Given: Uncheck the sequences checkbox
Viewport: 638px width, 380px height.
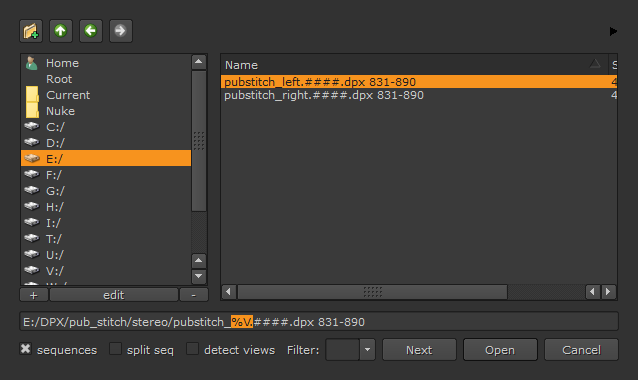Looking at the screenshot, I should click(x=26, y=349).
